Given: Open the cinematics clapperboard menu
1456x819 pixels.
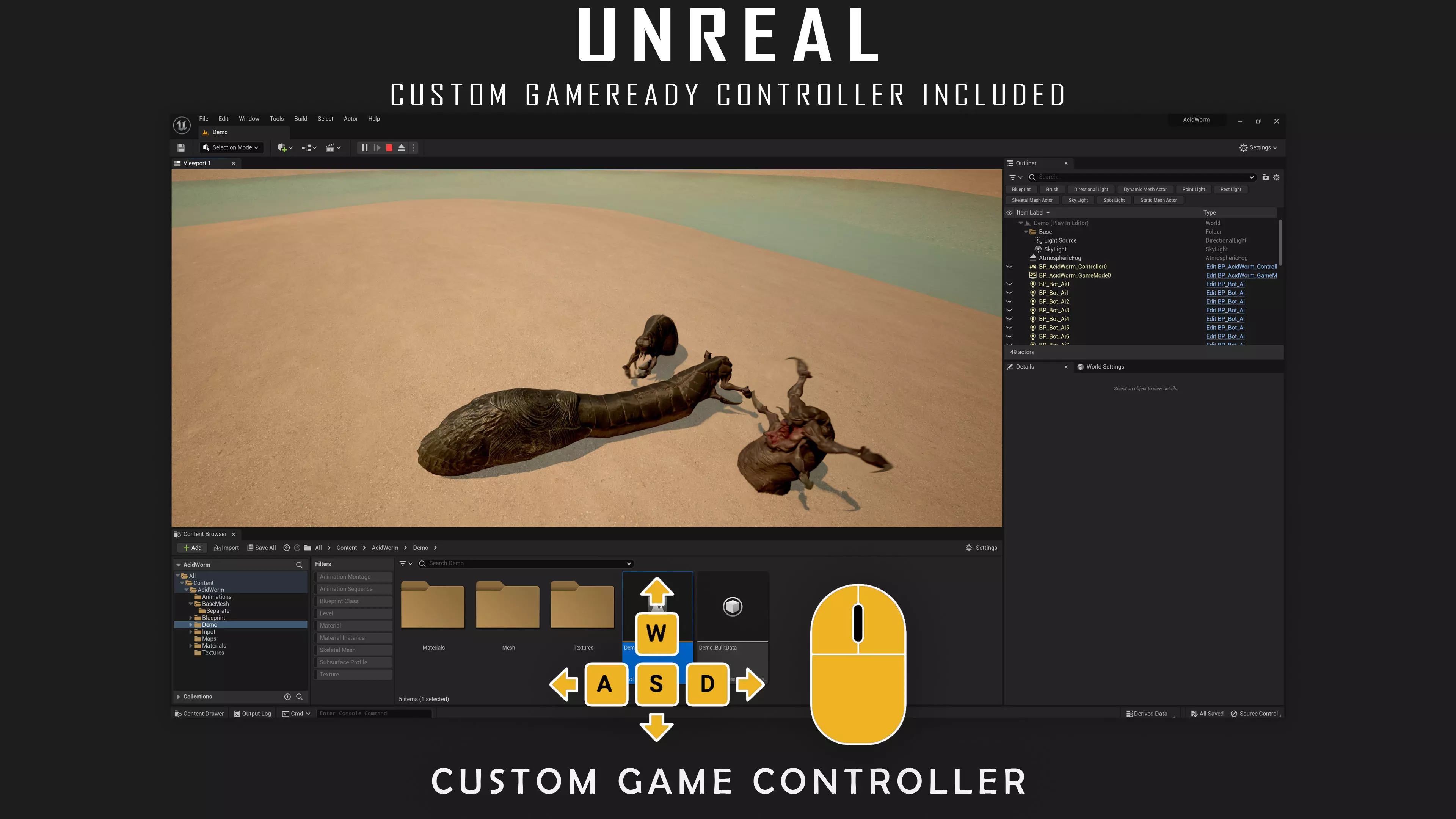Looking at the screenshot, I should point(333,147).
